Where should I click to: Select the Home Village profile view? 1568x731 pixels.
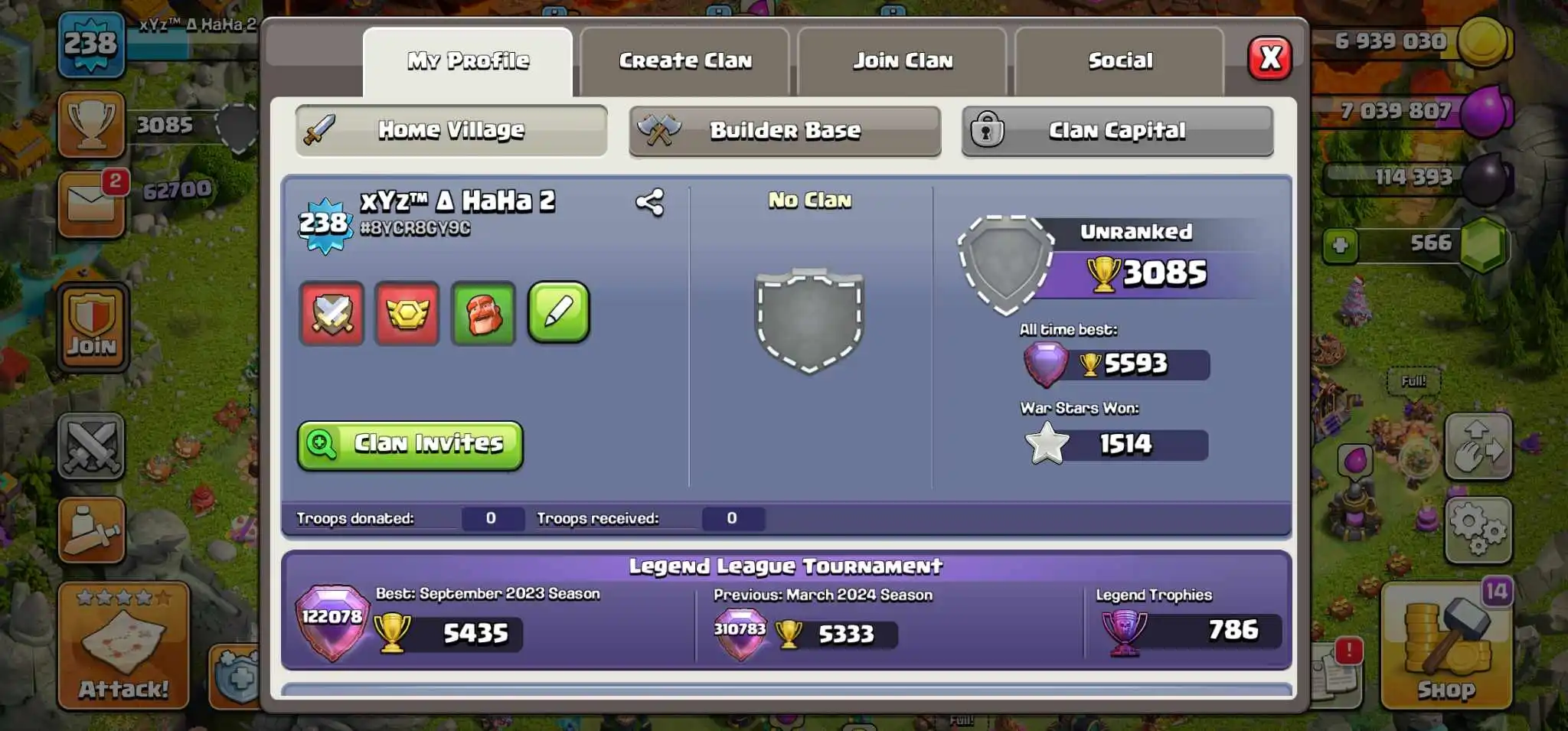pyautogui.click(x=452, y=131)
